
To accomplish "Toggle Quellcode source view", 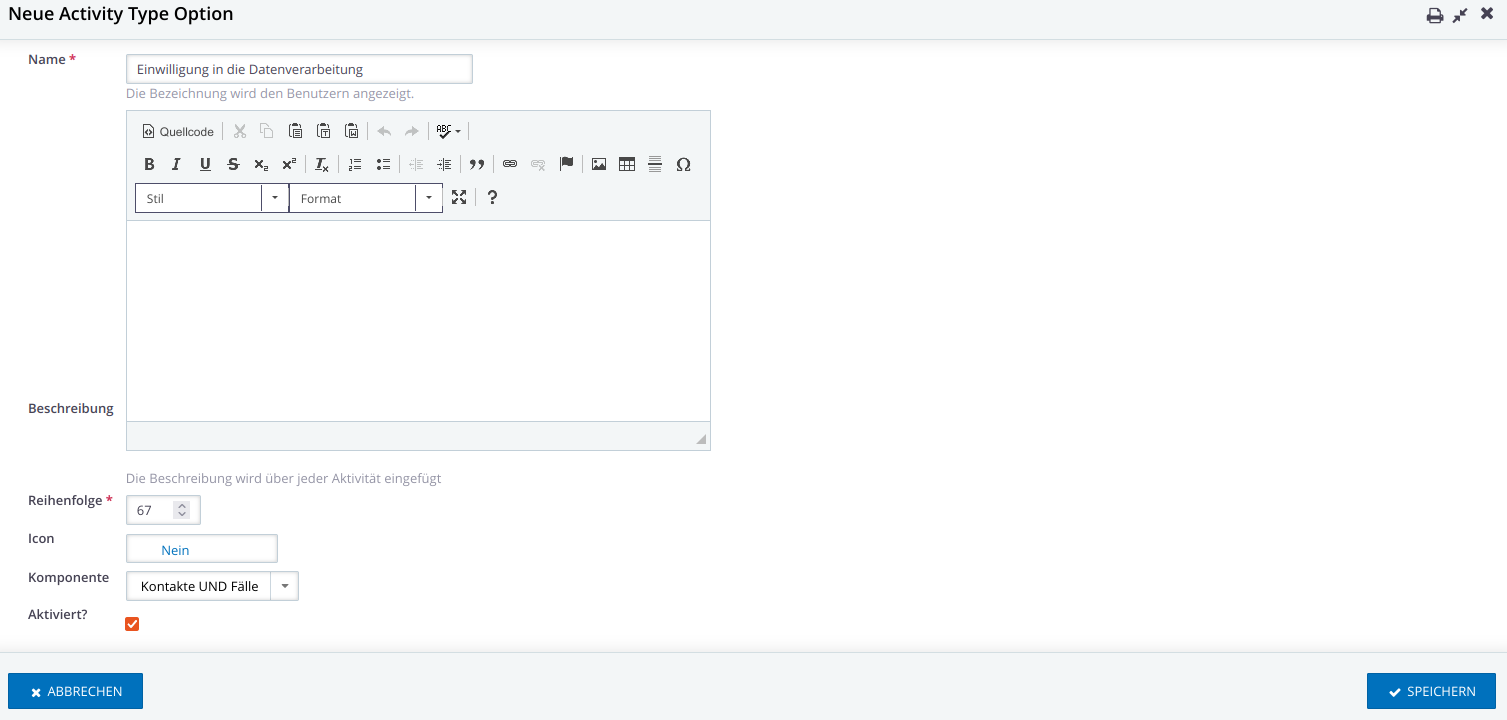I will [178, 131].
